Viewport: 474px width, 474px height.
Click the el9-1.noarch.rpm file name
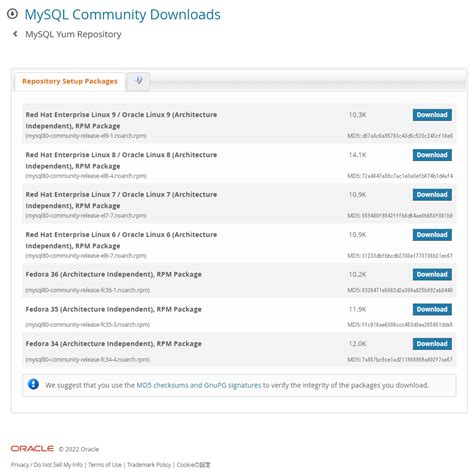86,136
